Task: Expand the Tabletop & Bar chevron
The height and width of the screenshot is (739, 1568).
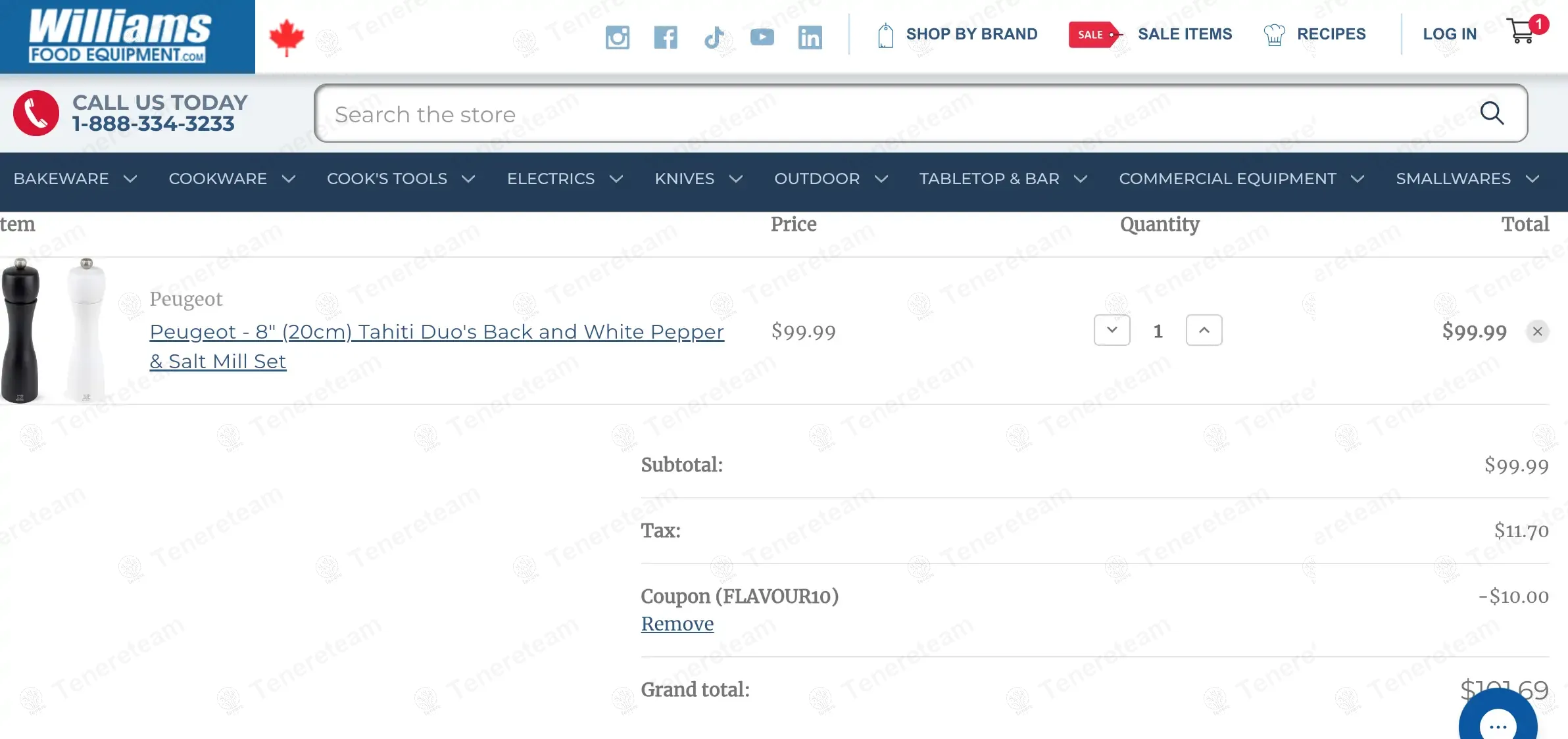Action: [x=1081, y=179]
